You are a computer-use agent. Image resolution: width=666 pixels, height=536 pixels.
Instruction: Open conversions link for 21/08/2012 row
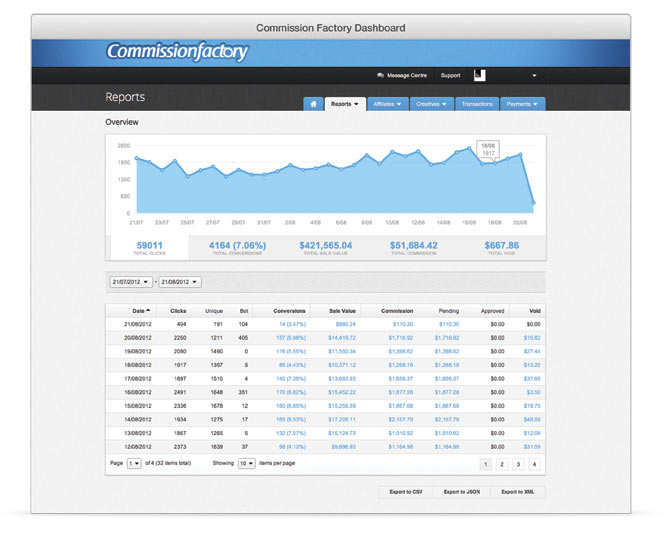pos(292,324)
